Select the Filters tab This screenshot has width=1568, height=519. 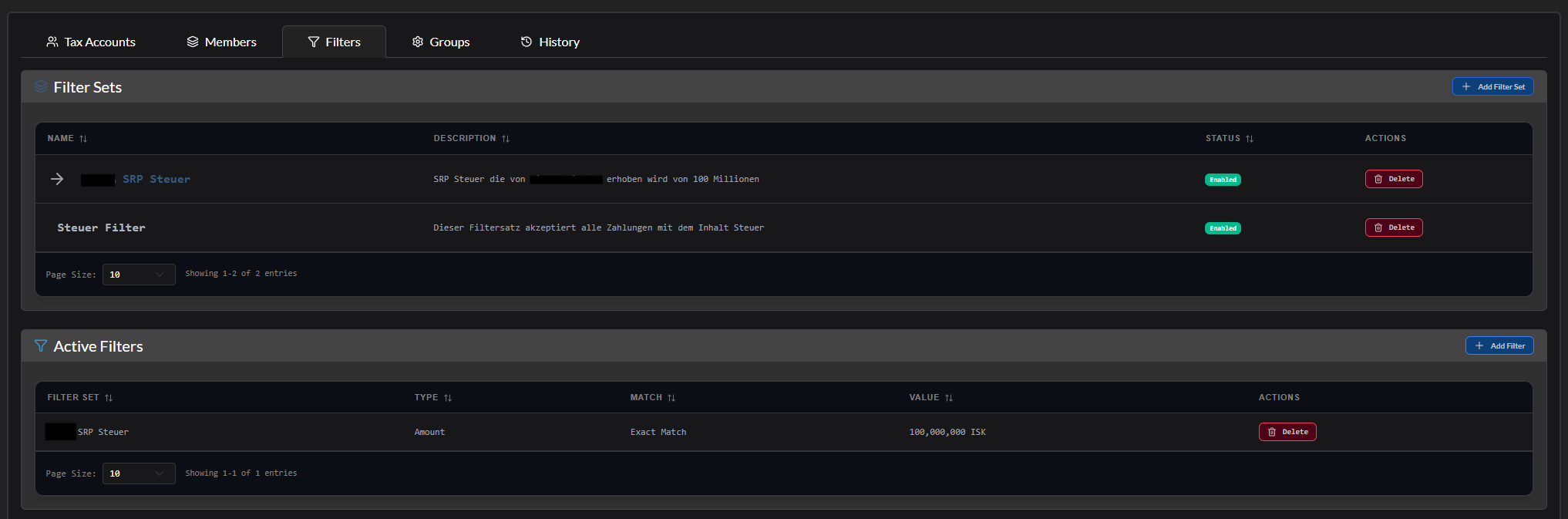point(334,42)
